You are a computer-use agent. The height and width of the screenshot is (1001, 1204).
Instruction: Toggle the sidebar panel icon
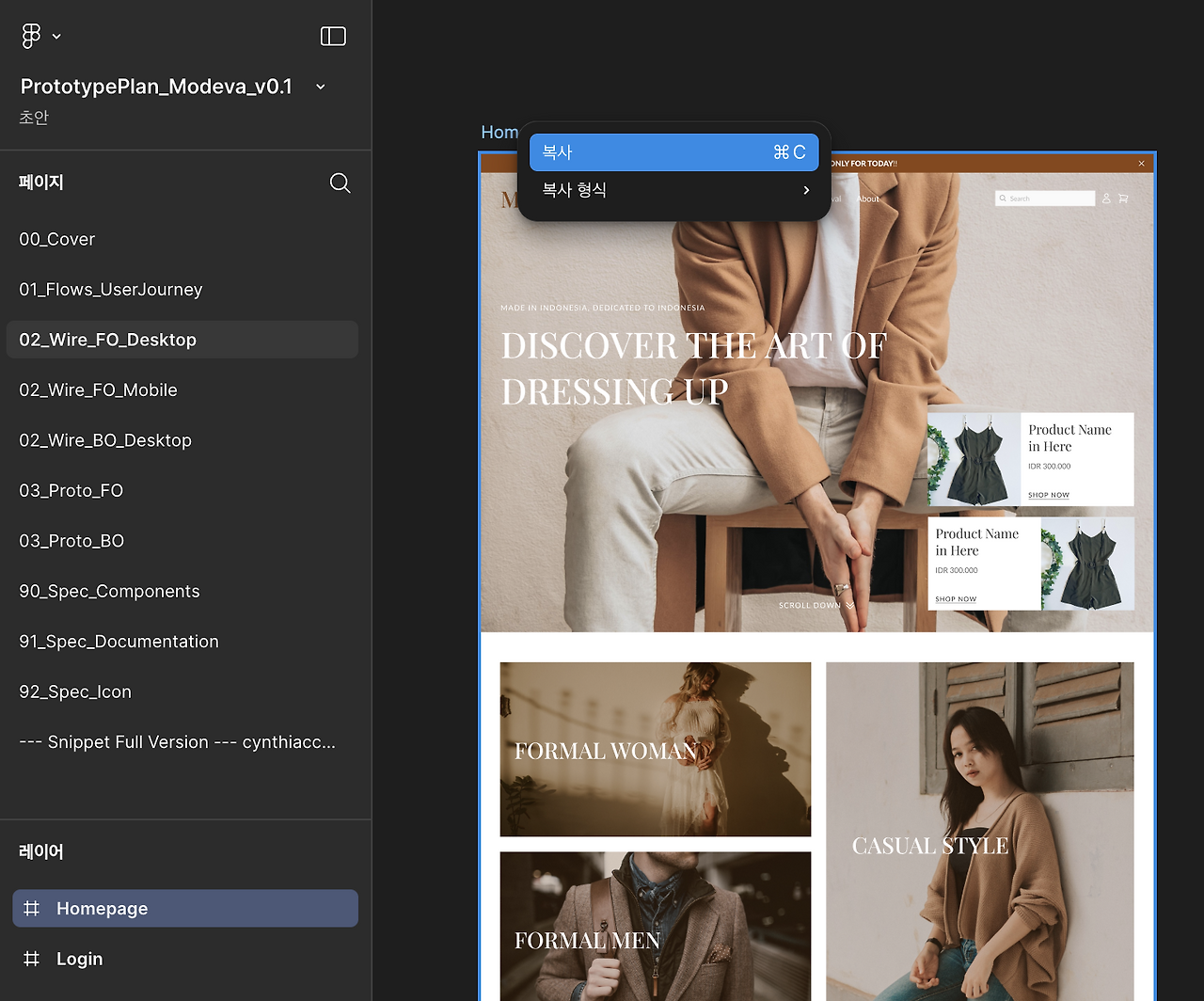[333, 36]
